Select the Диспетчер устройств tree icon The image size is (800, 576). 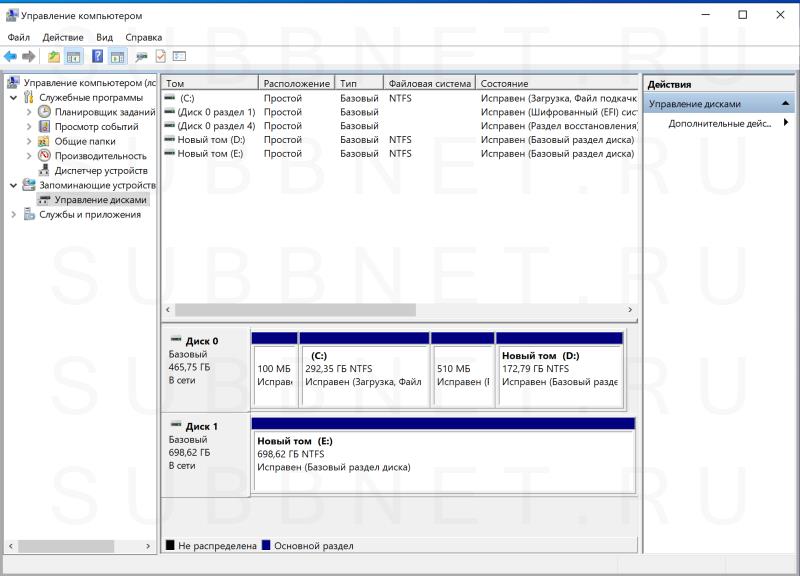45,171
